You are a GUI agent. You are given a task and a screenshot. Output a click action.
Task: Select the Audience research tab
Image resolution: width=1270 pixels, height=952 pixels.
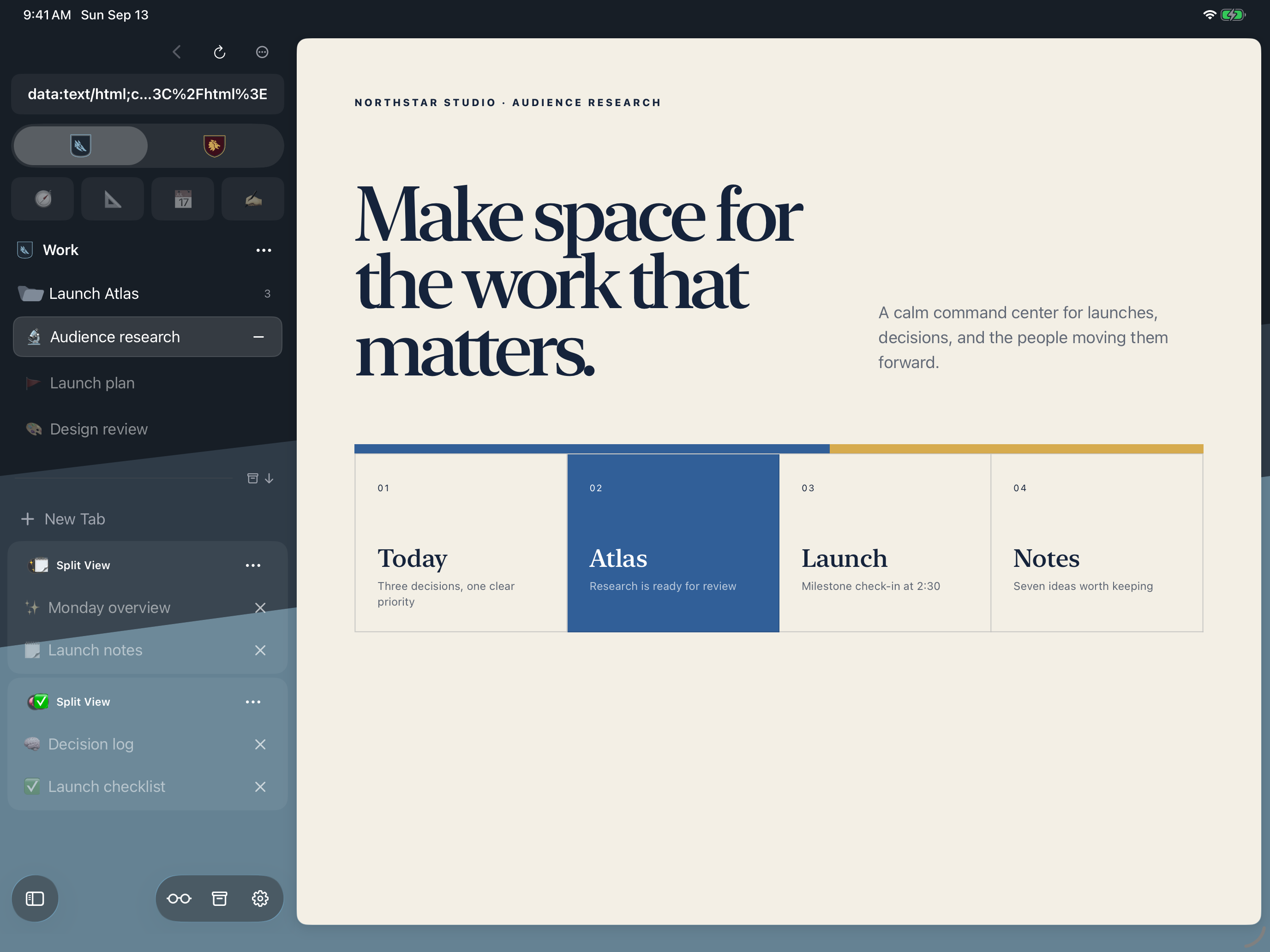[x=148, y=337]
